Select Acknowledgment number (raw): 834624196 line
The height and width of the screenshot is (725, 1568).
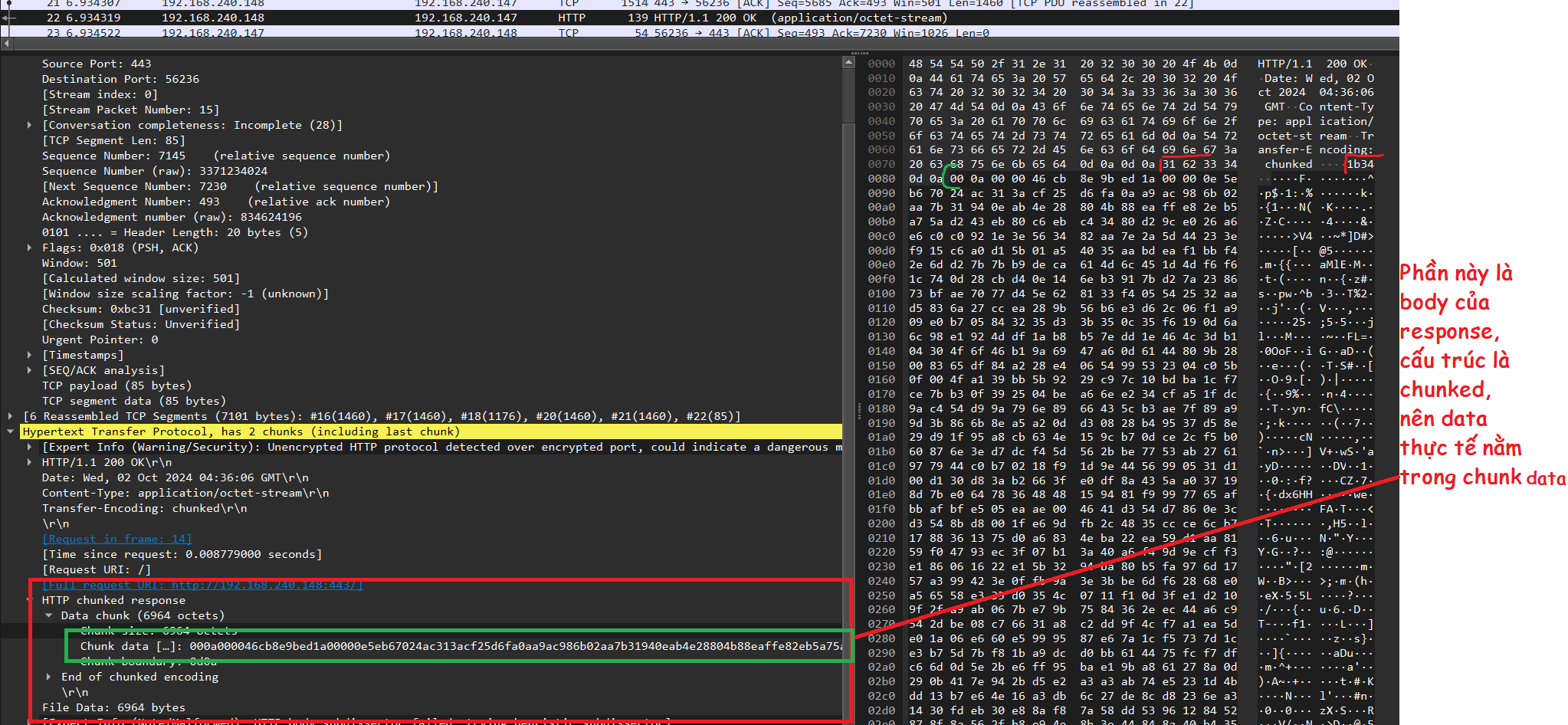[172, 217]
